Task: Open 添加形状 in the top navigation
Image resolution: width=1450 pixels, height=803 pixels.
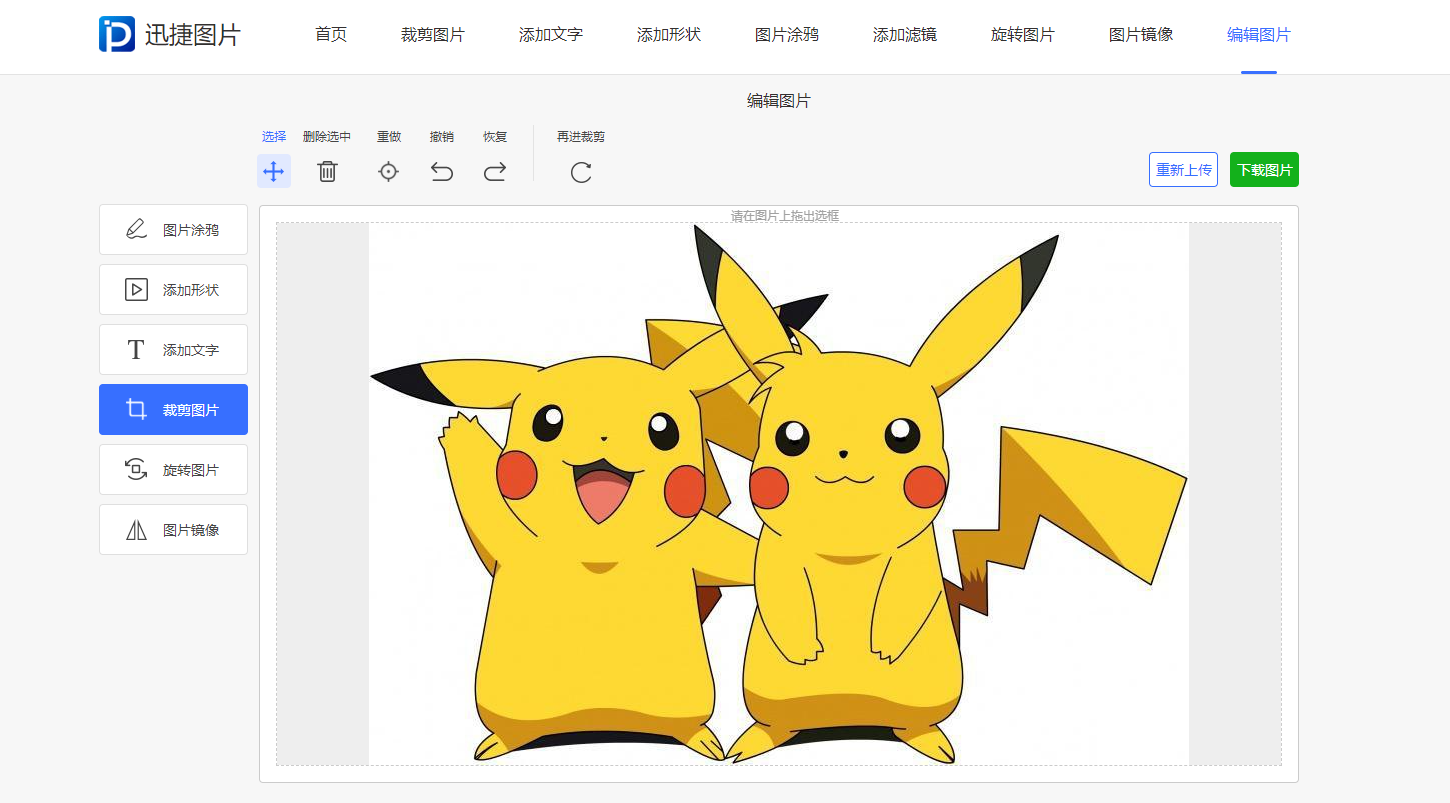Action: [x=669, y=35]
